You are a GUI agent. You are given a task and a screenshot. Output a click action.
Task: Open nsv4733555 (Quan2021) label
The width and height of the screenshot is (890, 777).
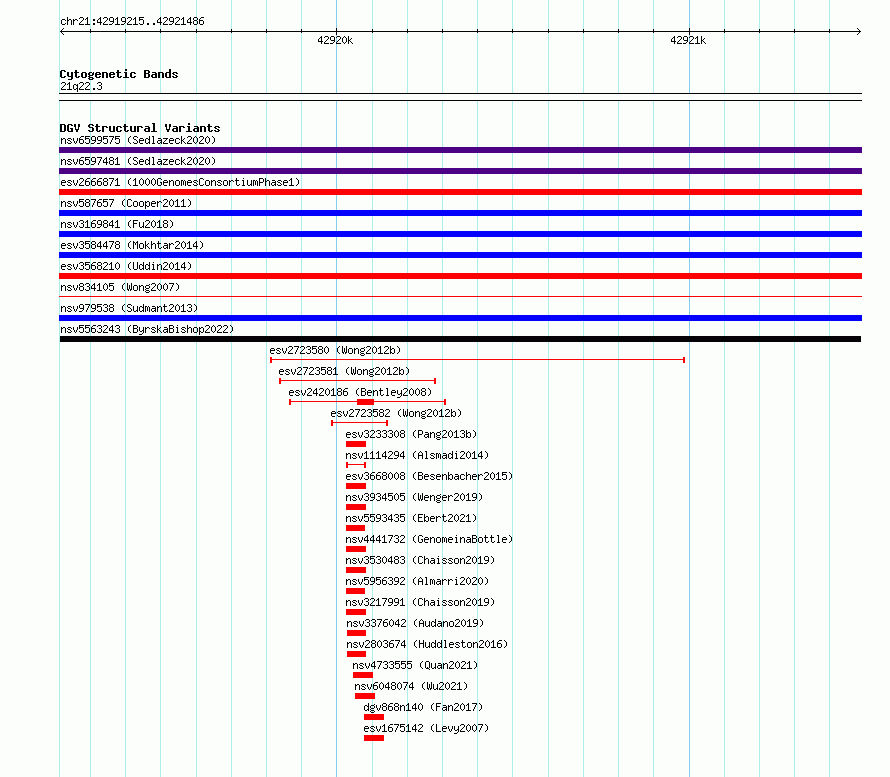415,665
